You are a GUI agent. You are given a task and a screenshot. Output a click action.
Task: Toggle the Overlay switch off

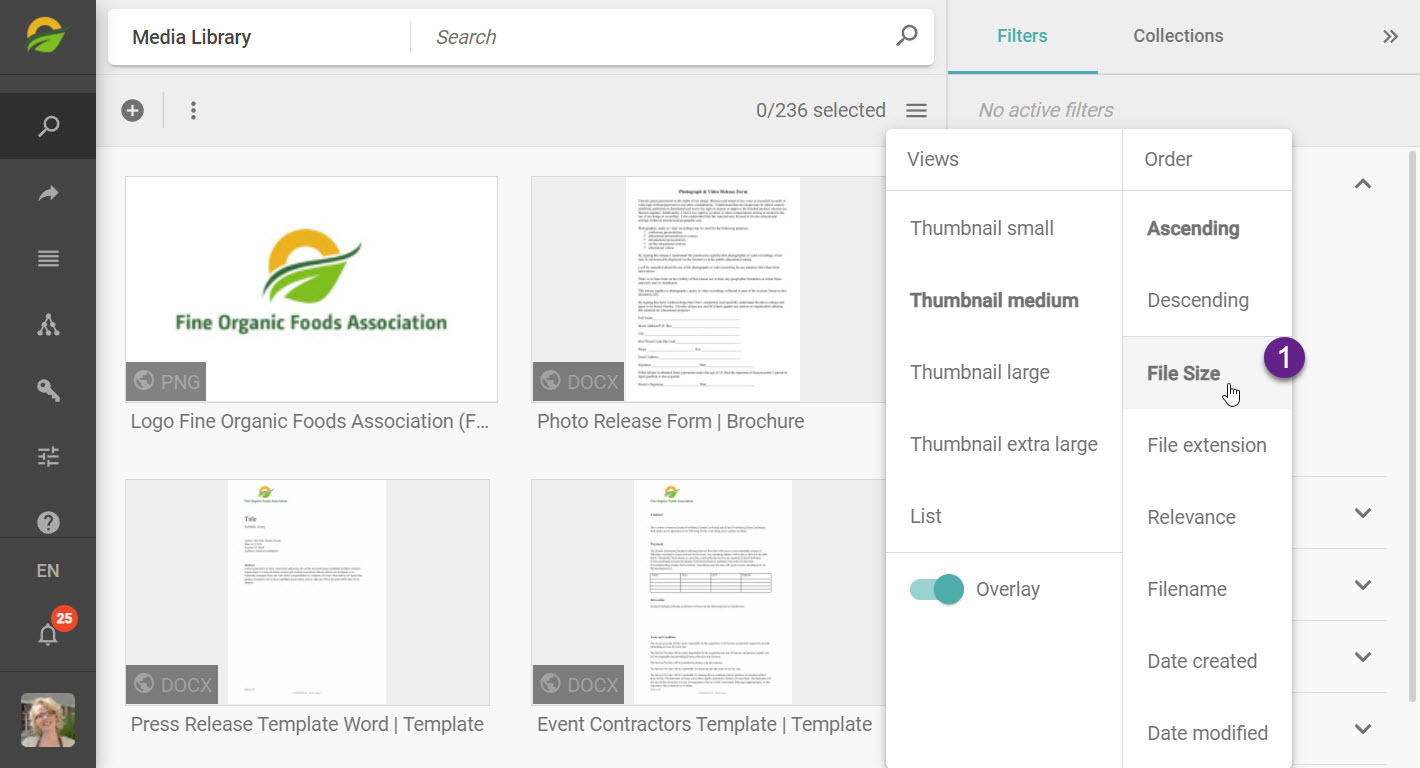pos(936,589)
